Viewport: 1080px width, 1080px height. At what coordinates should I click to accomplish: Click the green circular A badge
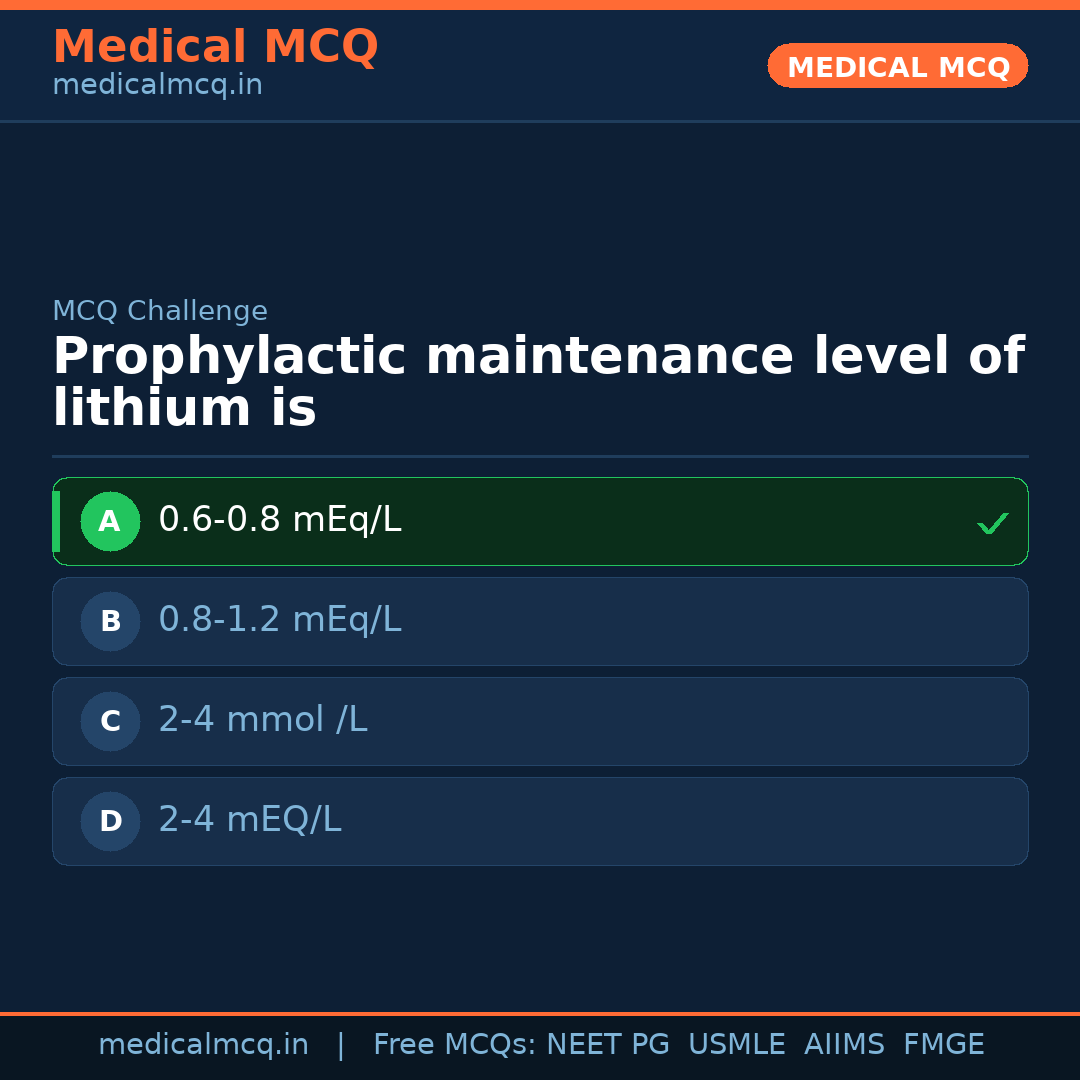tap(110, 522)
